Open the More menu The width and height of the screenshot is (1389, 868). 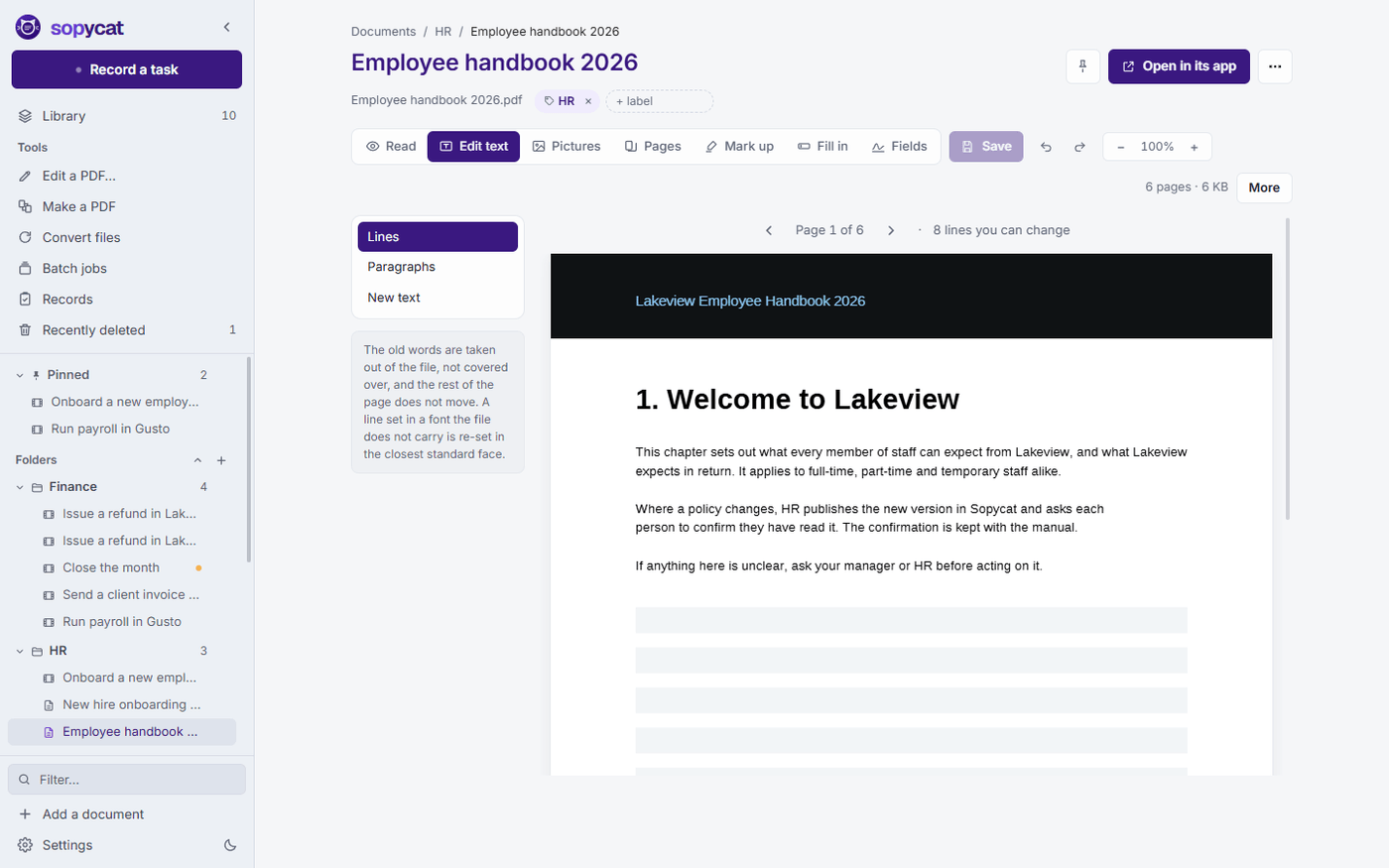click(1264, 187)
